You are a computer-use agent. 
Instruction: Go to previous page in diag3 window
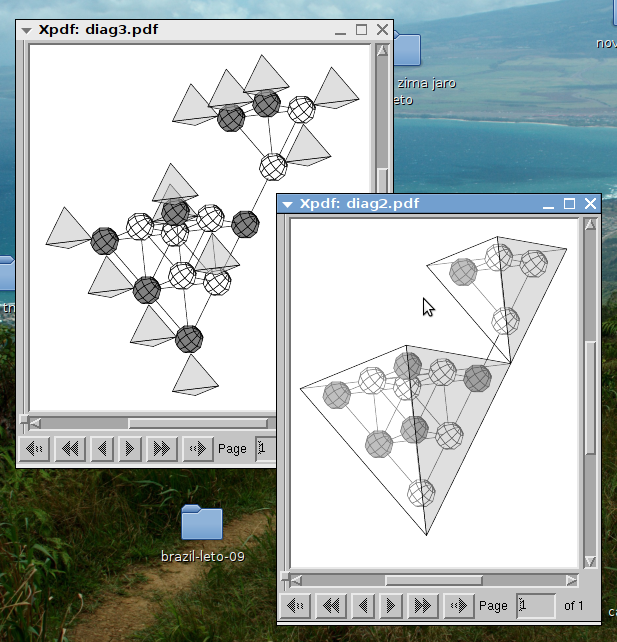click(102, 449)
